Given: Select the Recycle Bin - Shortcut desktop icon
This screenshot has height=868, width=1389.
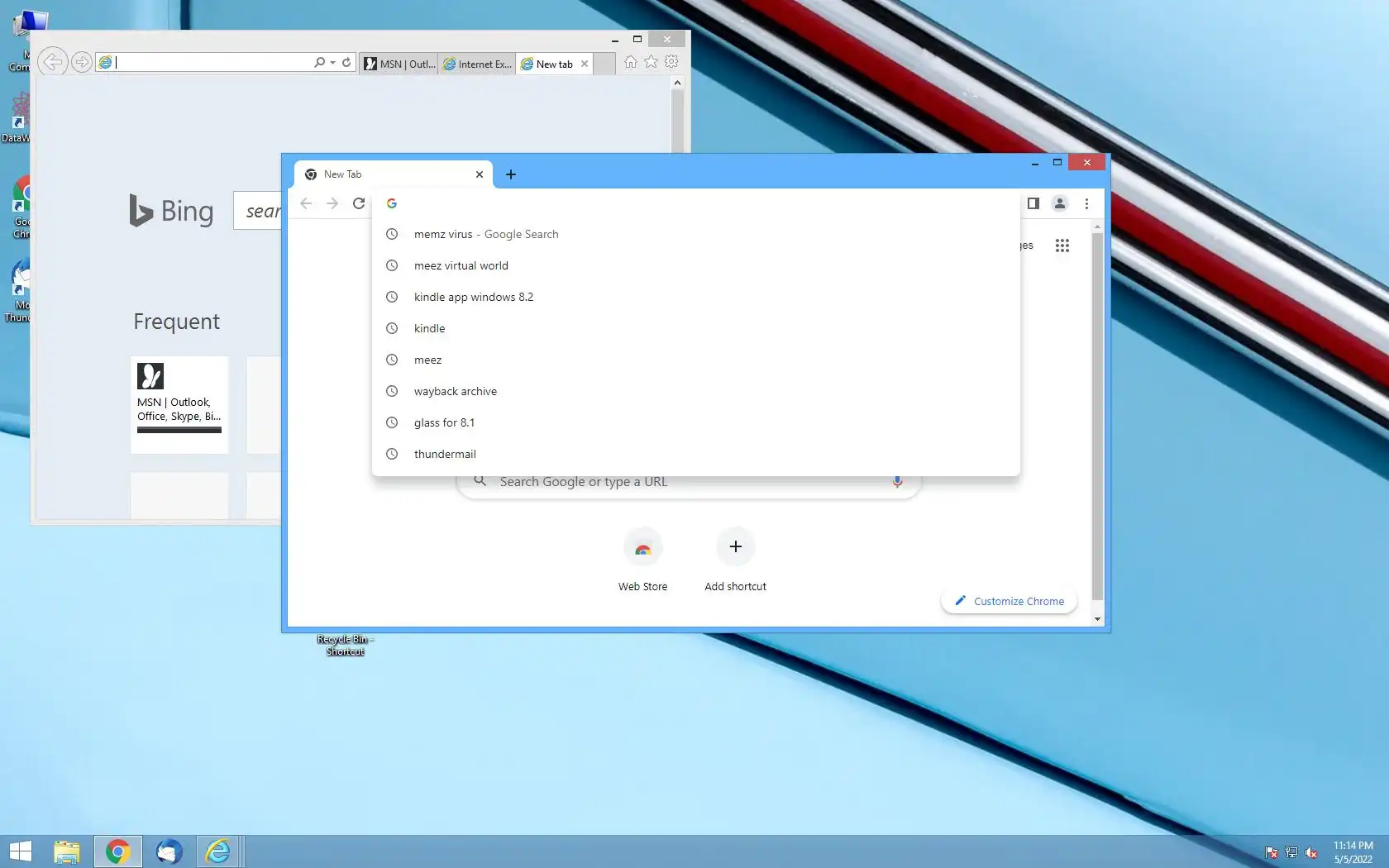Looking at the screenshot, I should 345,645.
